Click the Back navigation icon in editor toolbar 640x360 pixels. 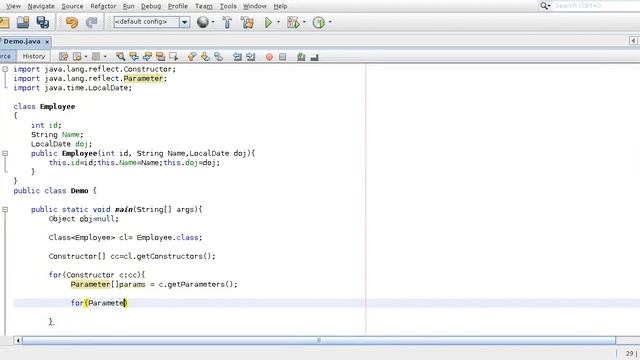tap(77, 57)
